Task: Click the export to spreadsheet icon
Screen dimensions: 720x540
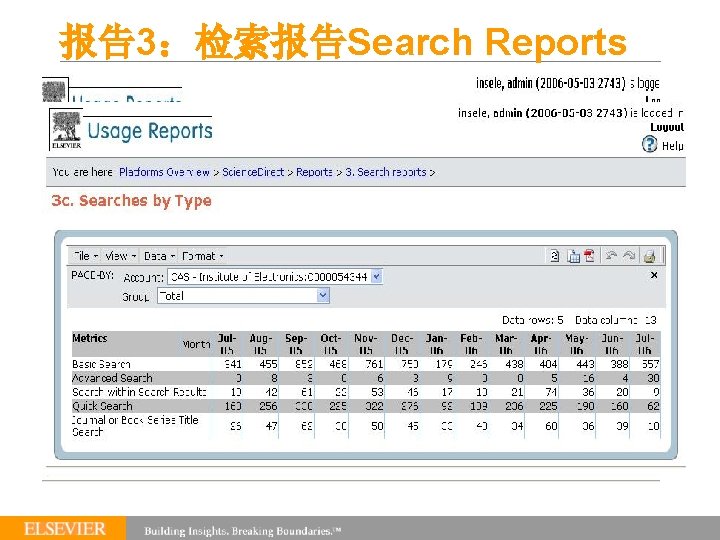Action: coord(573,256)
